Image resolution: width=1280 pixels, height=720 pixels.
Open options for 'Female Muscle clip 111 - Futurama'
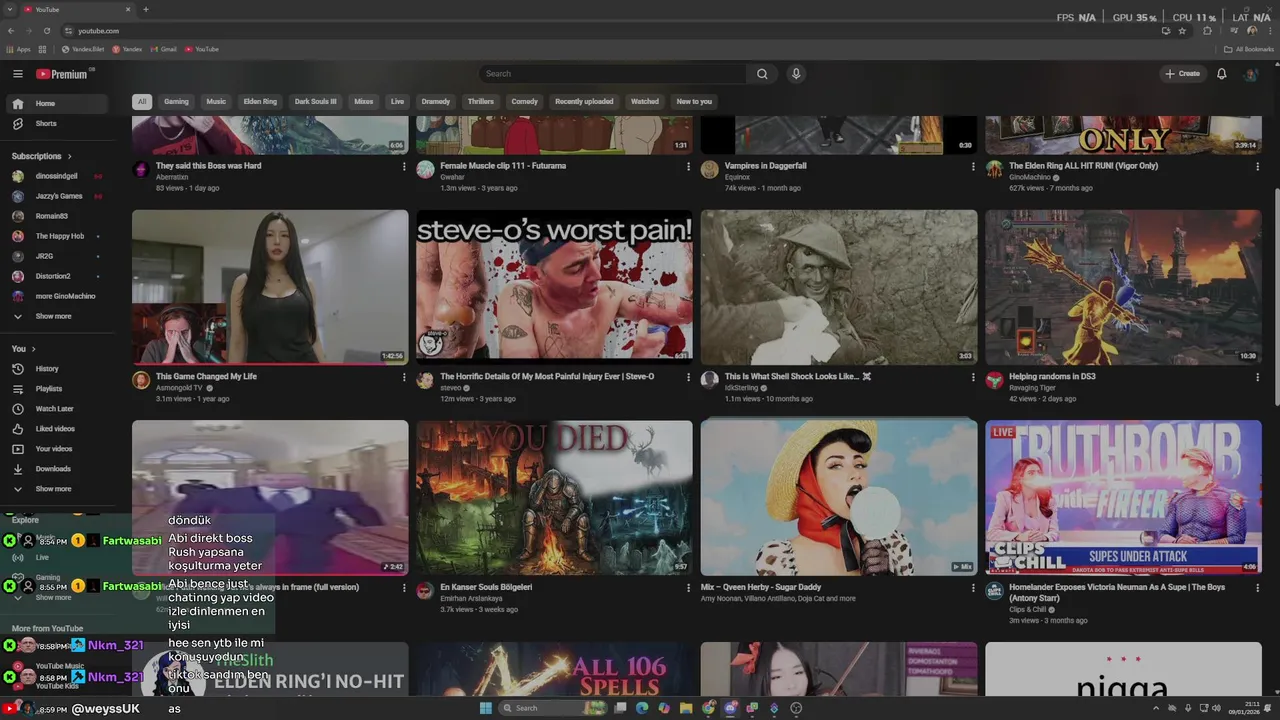coord(688,167)
